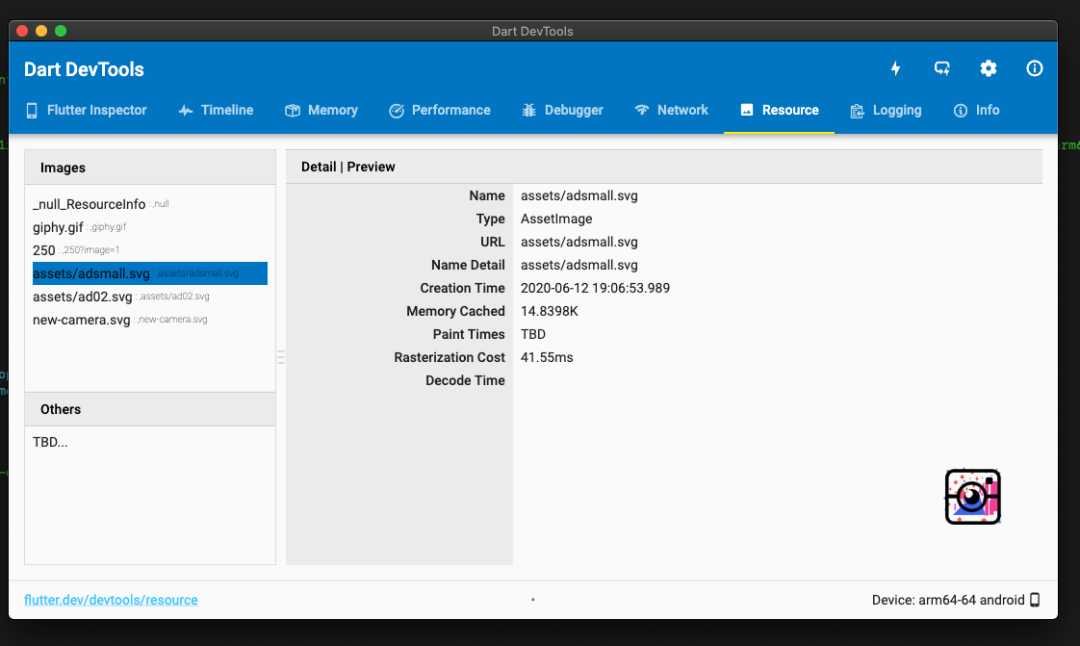The image size is (1080, 646).
Task: Click the feedback chat bubble icon
Action: pyautogui.click(x=942, y=68)
